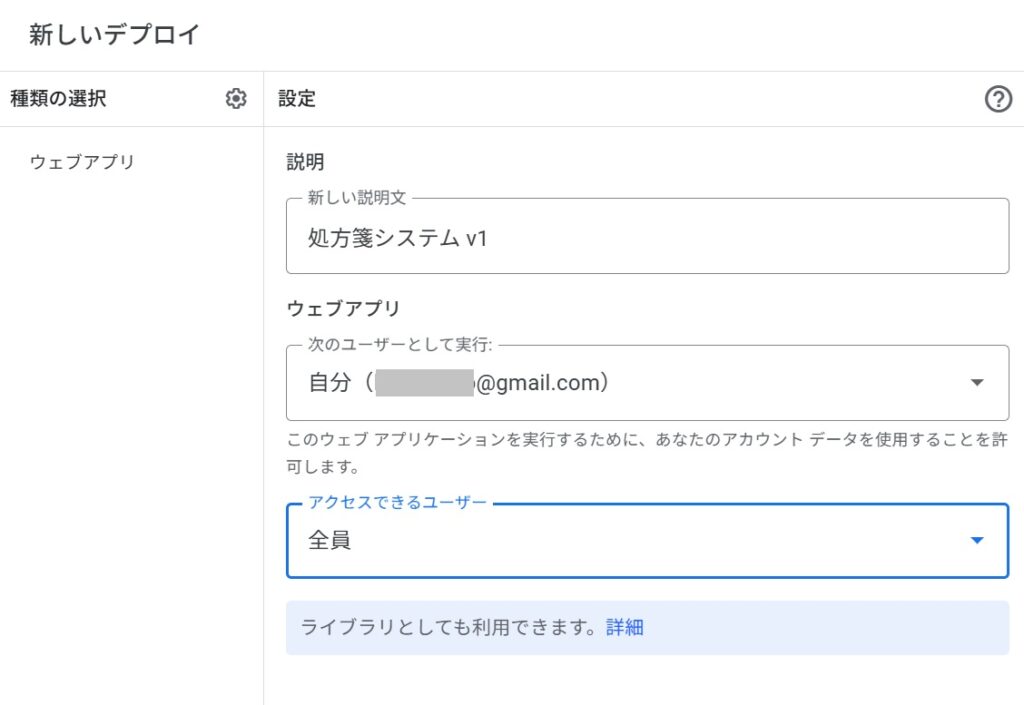Click the 自分 gmail.com account value
1024x705 pixels.
pos(460,382)
